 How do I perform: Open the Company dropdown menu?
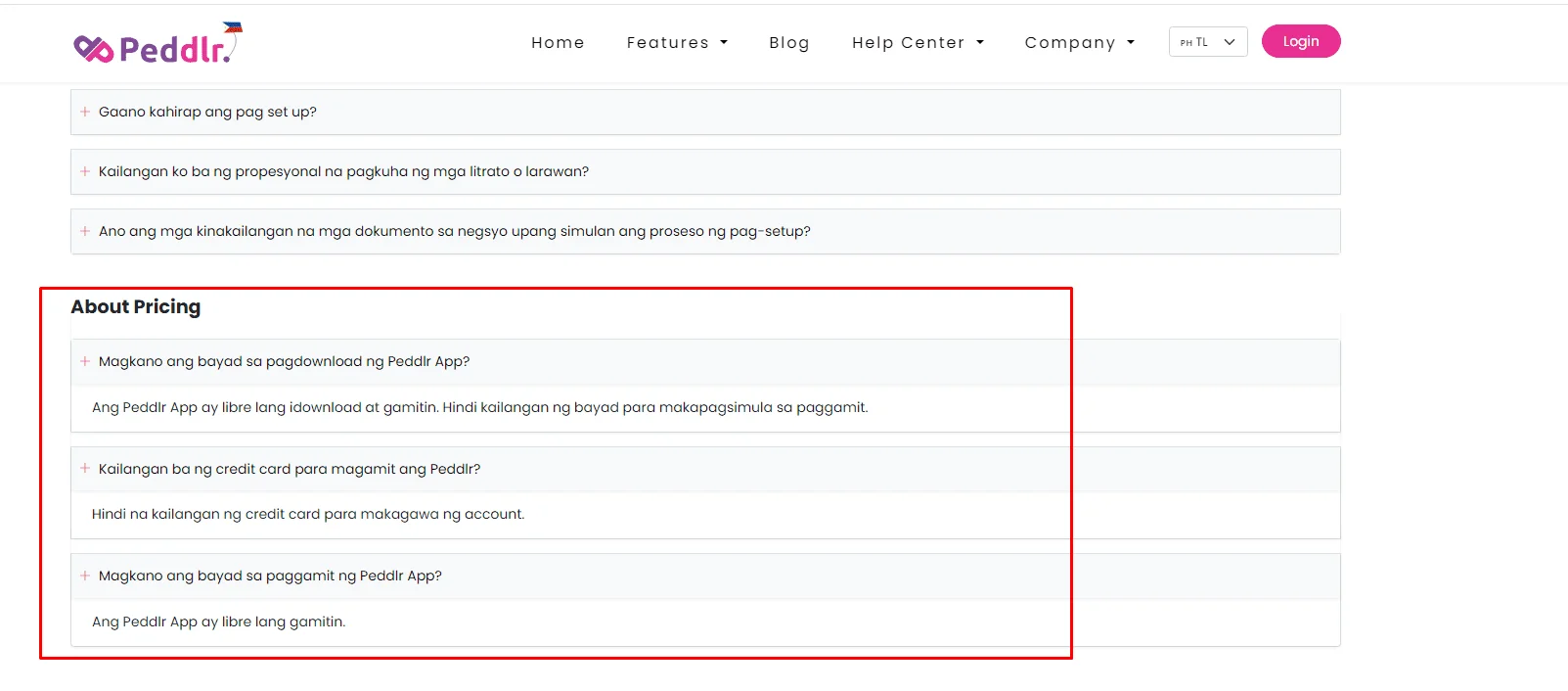tap(1080, 42)
